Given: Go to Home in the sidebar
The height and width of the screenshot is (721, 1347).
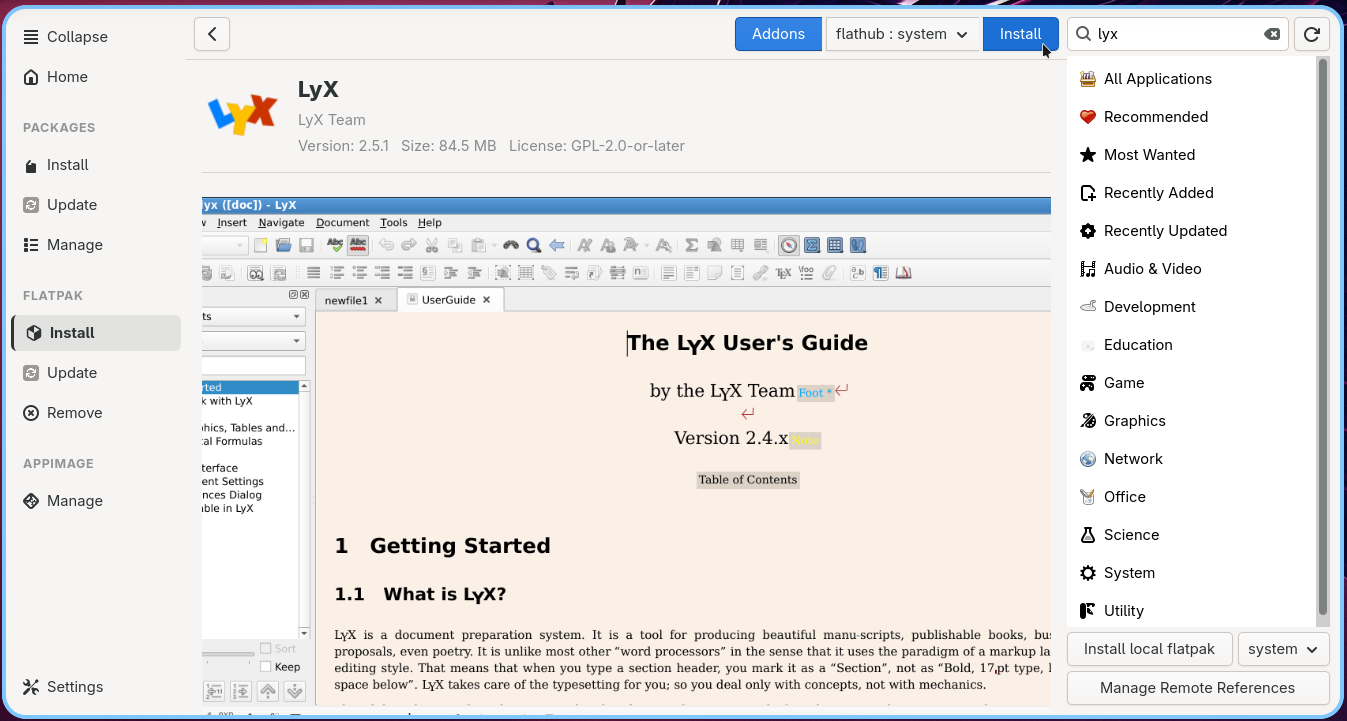Looking at the screenshot, I should pos(96,77).
